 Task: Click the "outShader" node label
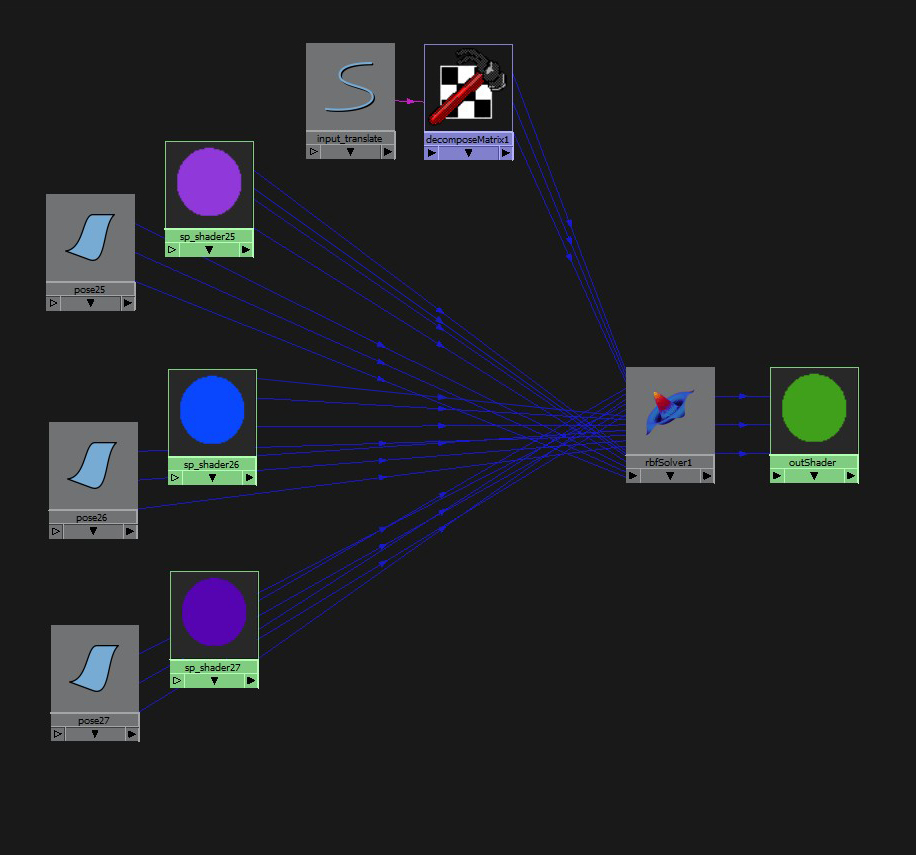pyautogui.click(x=813, y=463)
